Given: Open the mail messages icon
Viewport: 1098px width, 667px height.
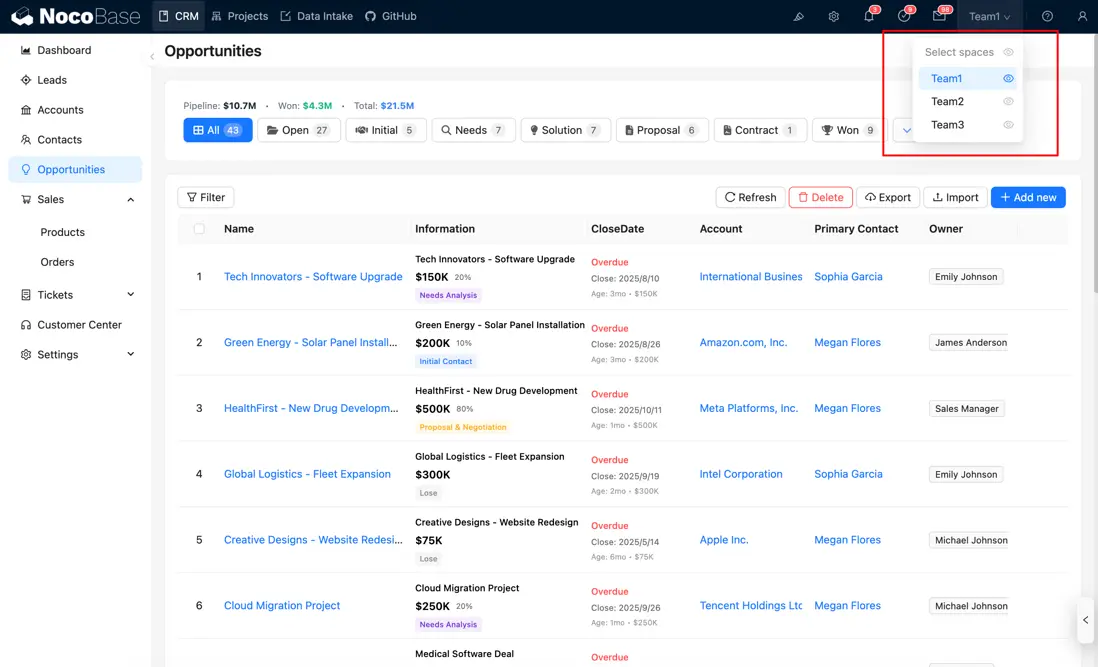Looking at the screenshot, I should [939, 16].
